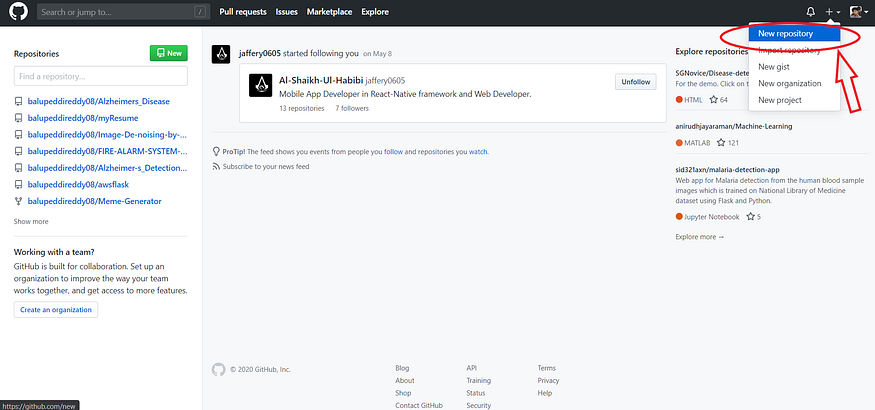Viewport: 875px width, 410px height.
Task: Unfollow Al-Shaikh-Ul-Habibi
Action: pyautogui.click(x=636, y=82)
